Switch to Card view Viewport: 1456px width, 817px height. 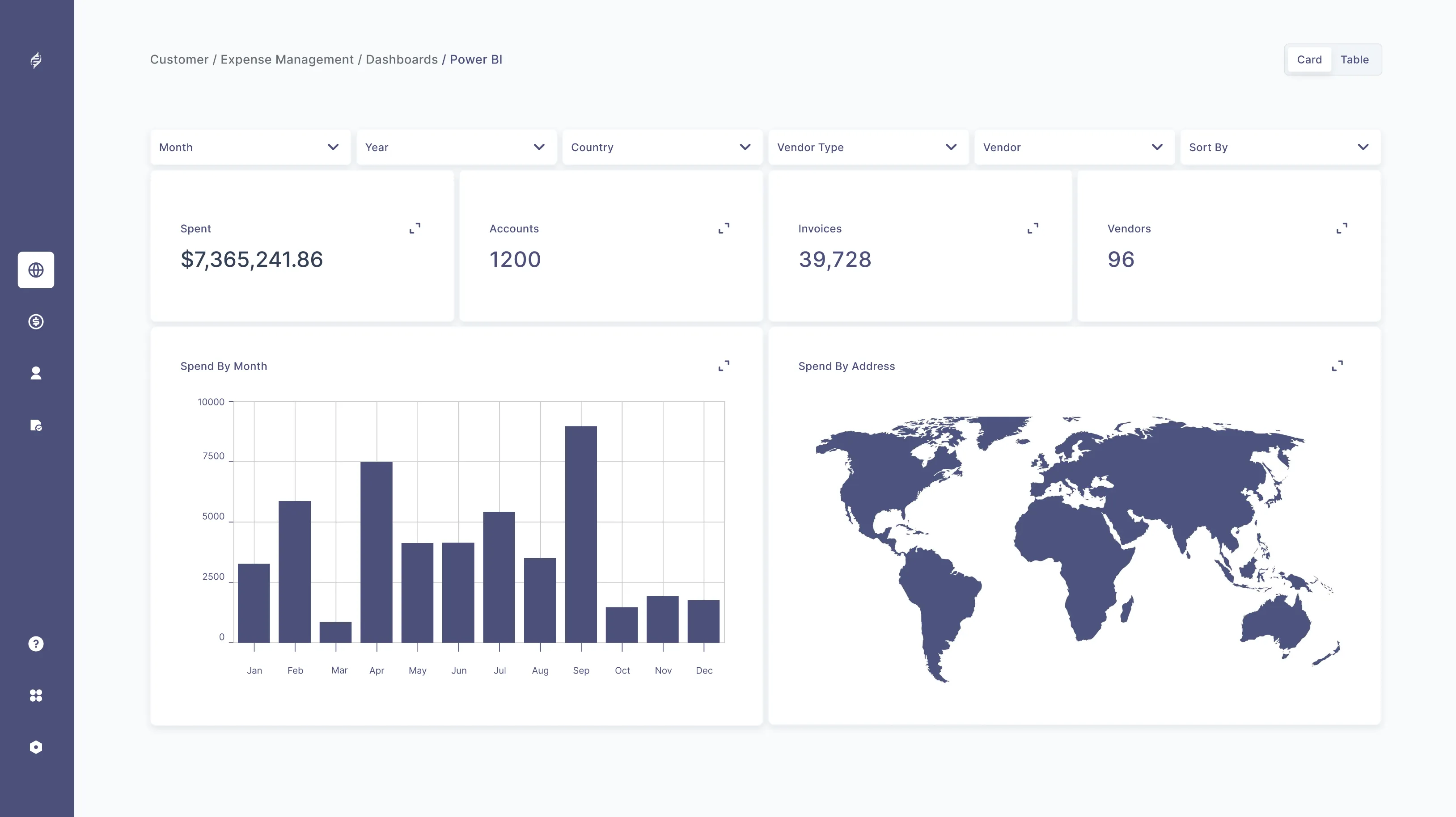pyautogui.click(x=1309, y=60)
